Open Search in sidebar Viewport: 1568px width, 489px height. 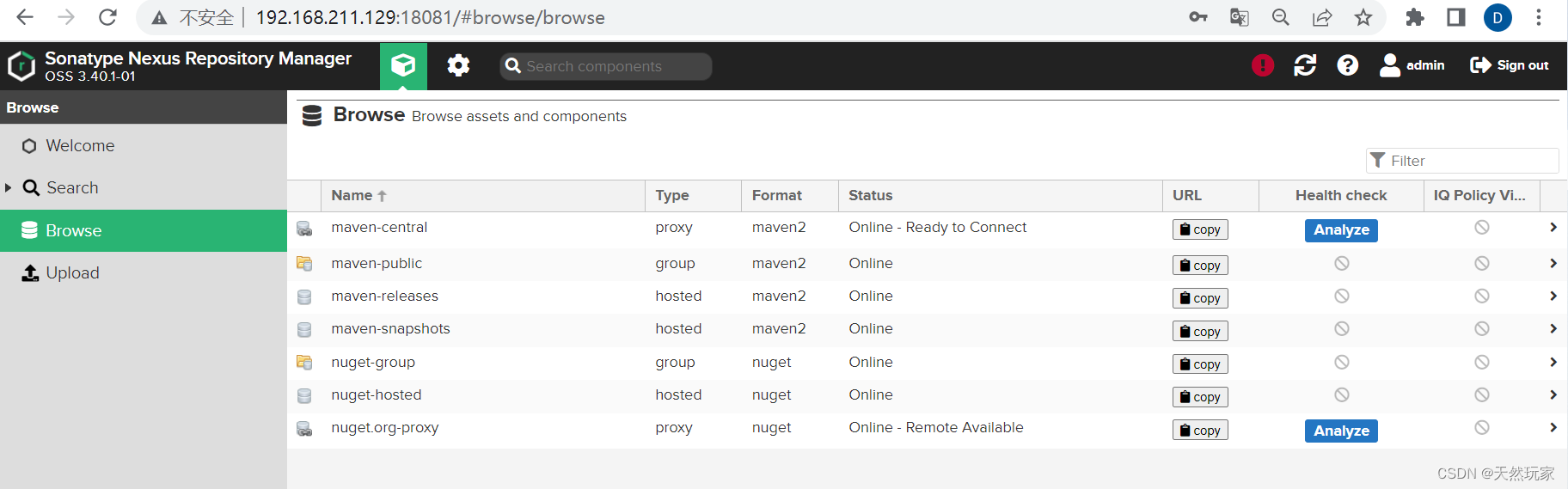(72, 187)
